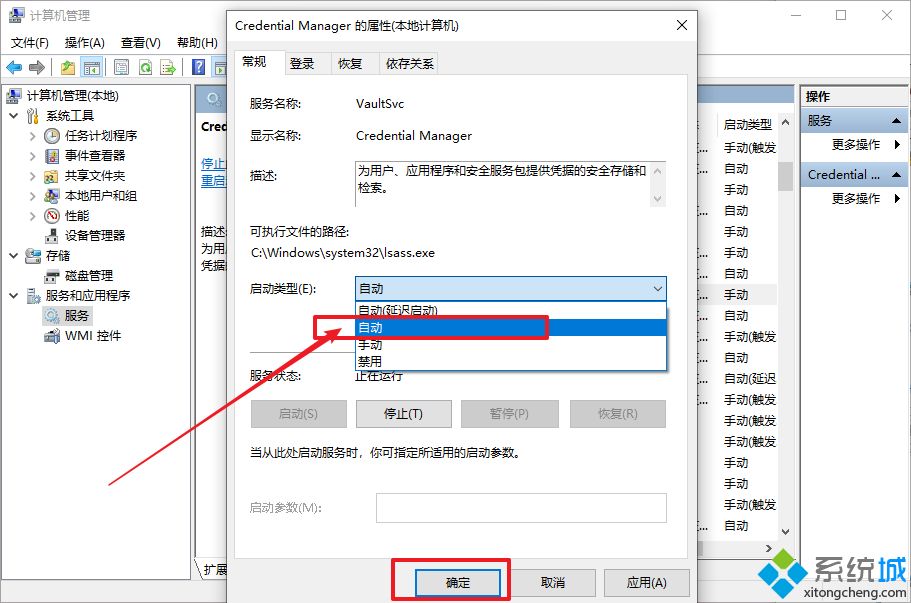Screen dimensions: 911x603
Task: Select the 服务 node in the console tree
Action: point(77,315)
